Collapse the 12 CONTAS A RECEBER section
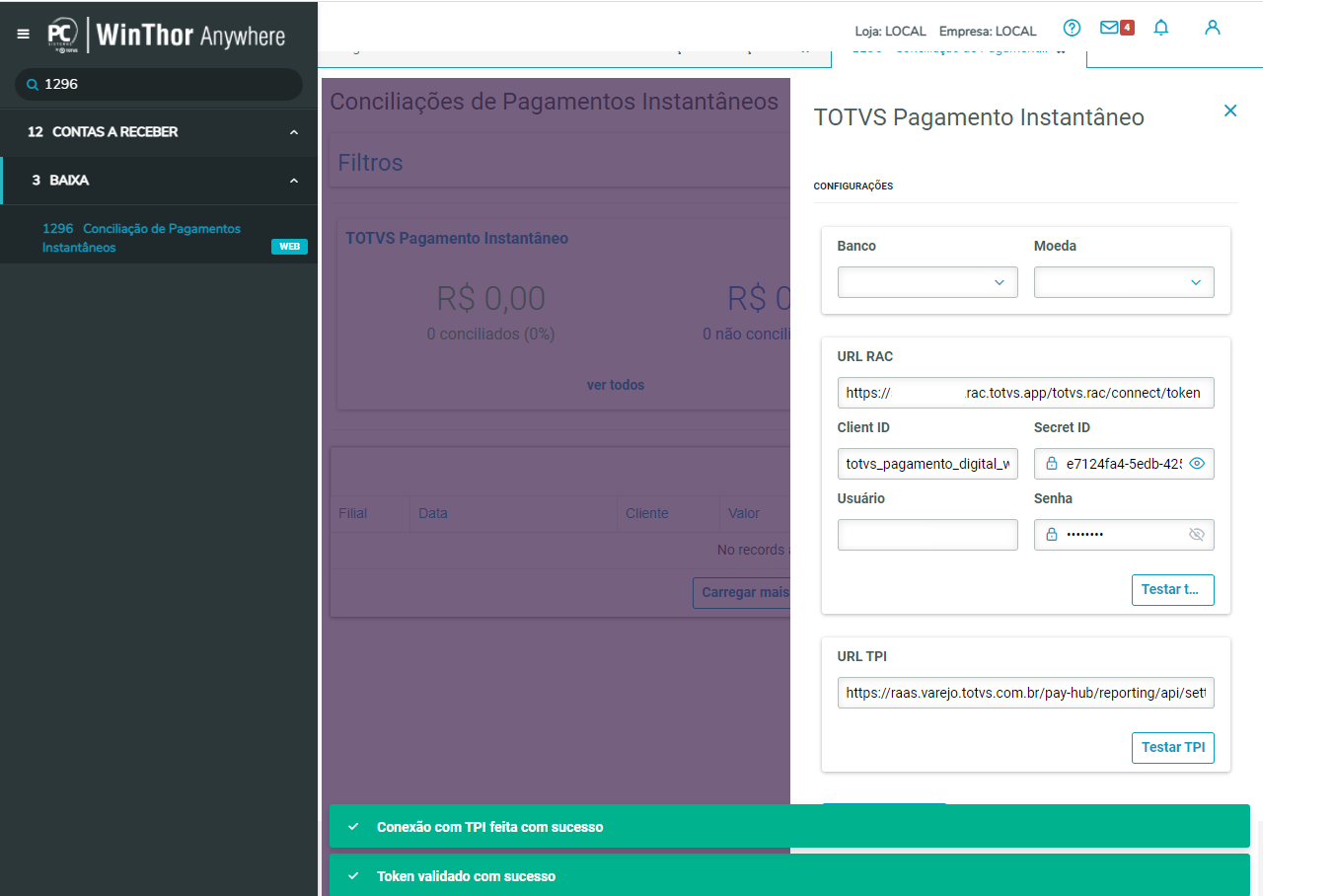Viewport: 1334px width, 896px height. (159, 132)
